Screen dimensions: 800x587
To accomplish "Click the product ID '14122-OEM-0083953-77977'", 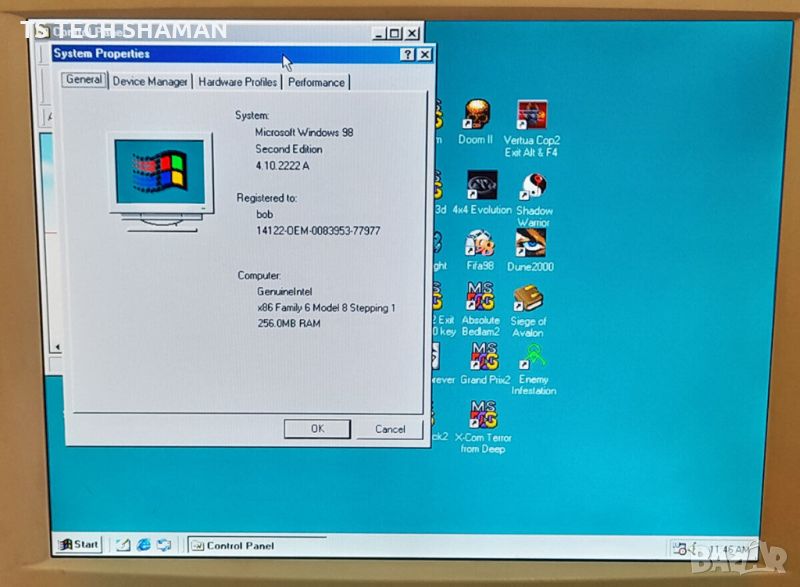I will click(x=318, y=231).
